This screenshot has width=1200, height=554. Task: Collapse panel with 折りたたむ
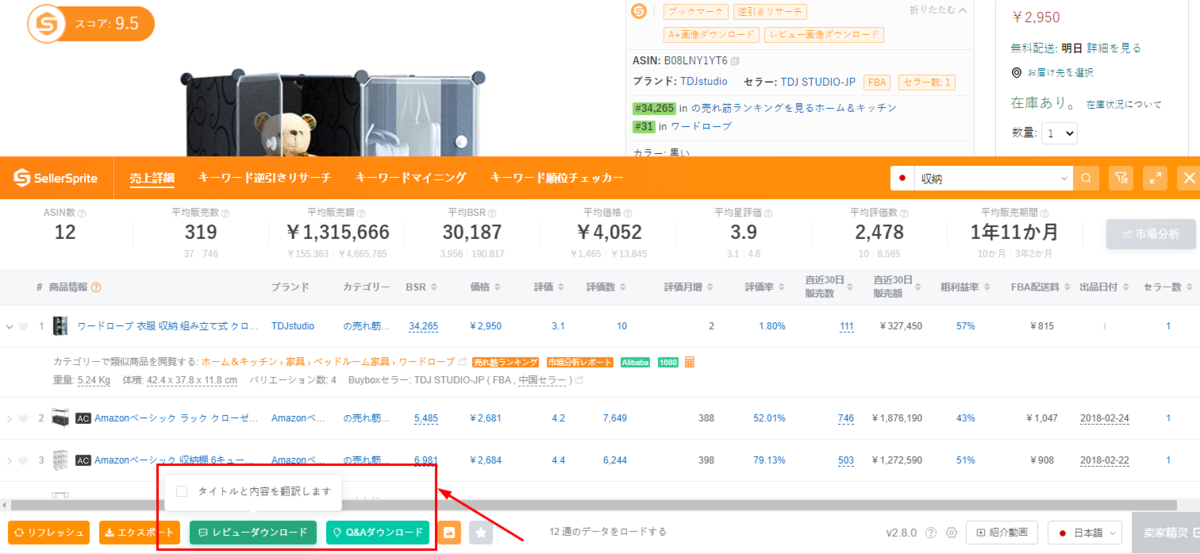pyautogui.click(x=938, y=10)
